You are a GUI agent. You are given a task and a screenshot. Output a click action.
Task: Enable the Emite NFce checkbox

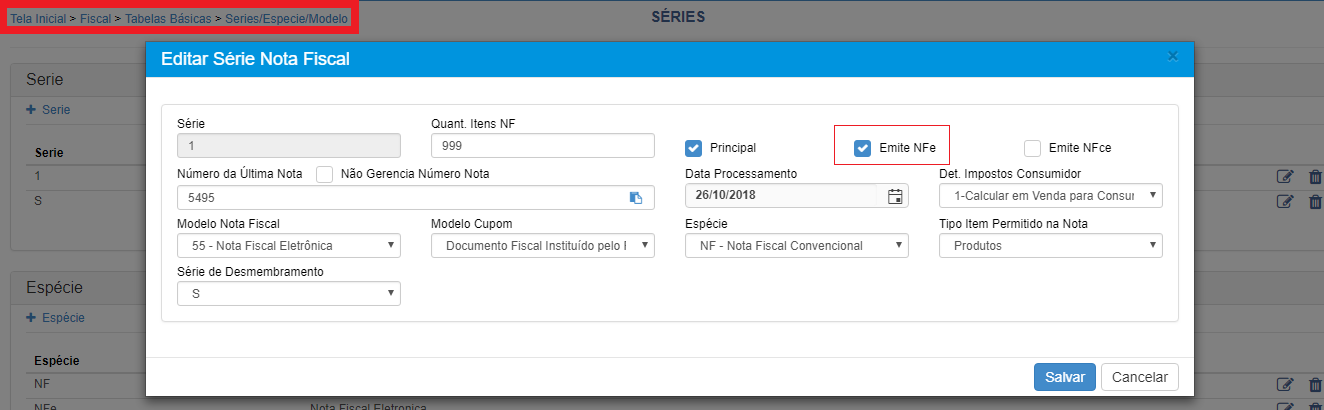click(x=1033, y=148)
